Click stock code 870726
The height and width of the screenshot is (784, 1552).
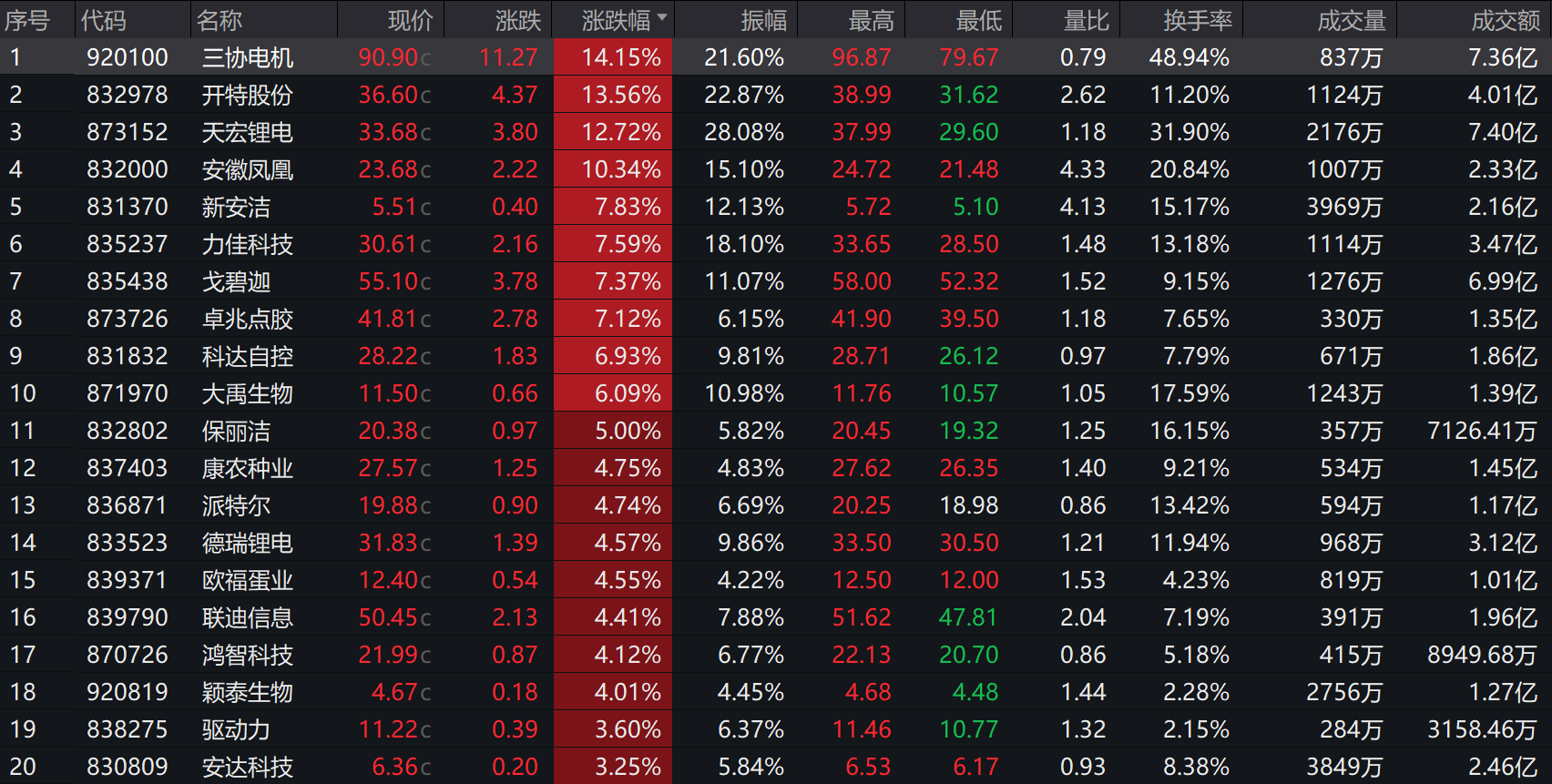click(128, 655)
